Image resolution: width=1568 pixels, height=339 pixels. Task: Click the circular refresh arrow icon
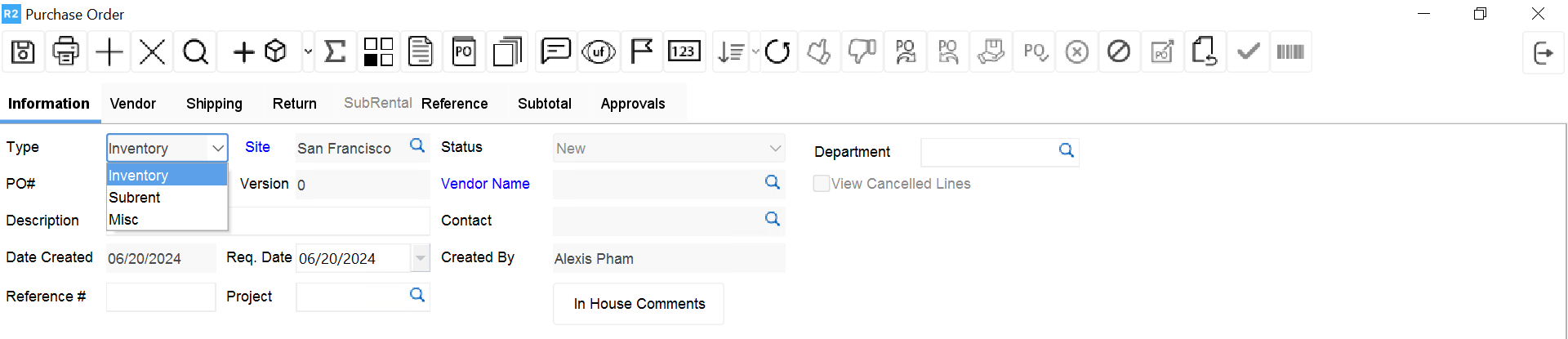[x=777, y=52]
